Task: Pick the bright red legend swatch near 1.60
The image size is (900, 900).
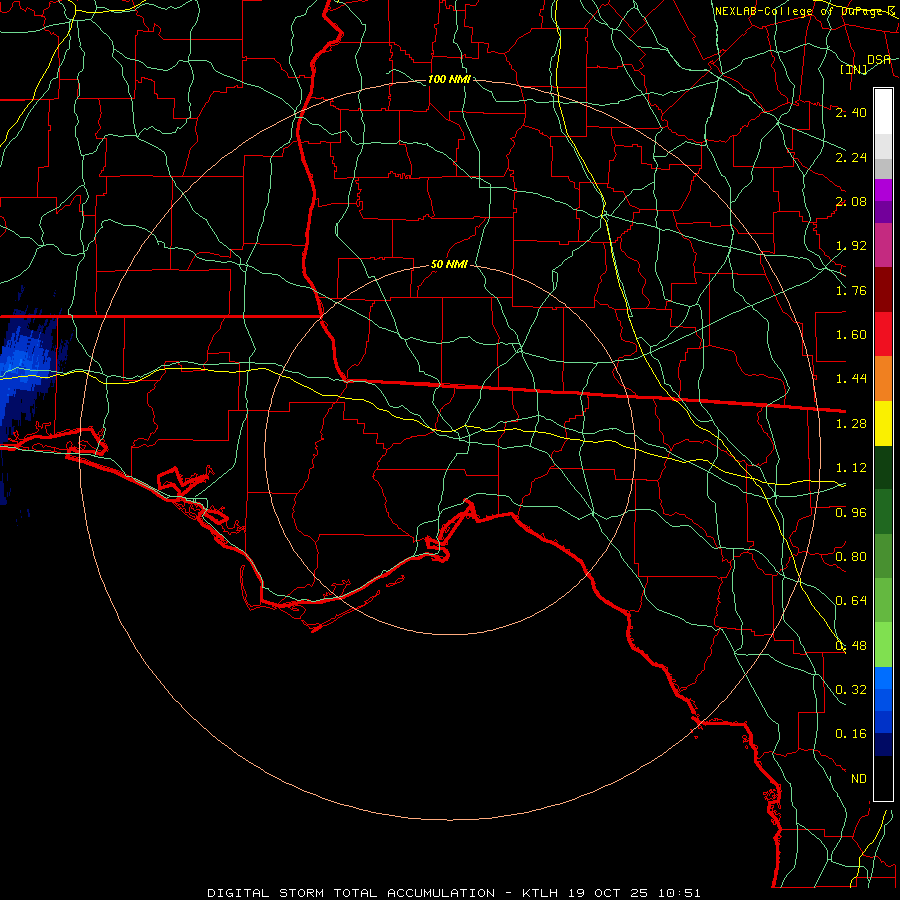Action: point(883,335)
